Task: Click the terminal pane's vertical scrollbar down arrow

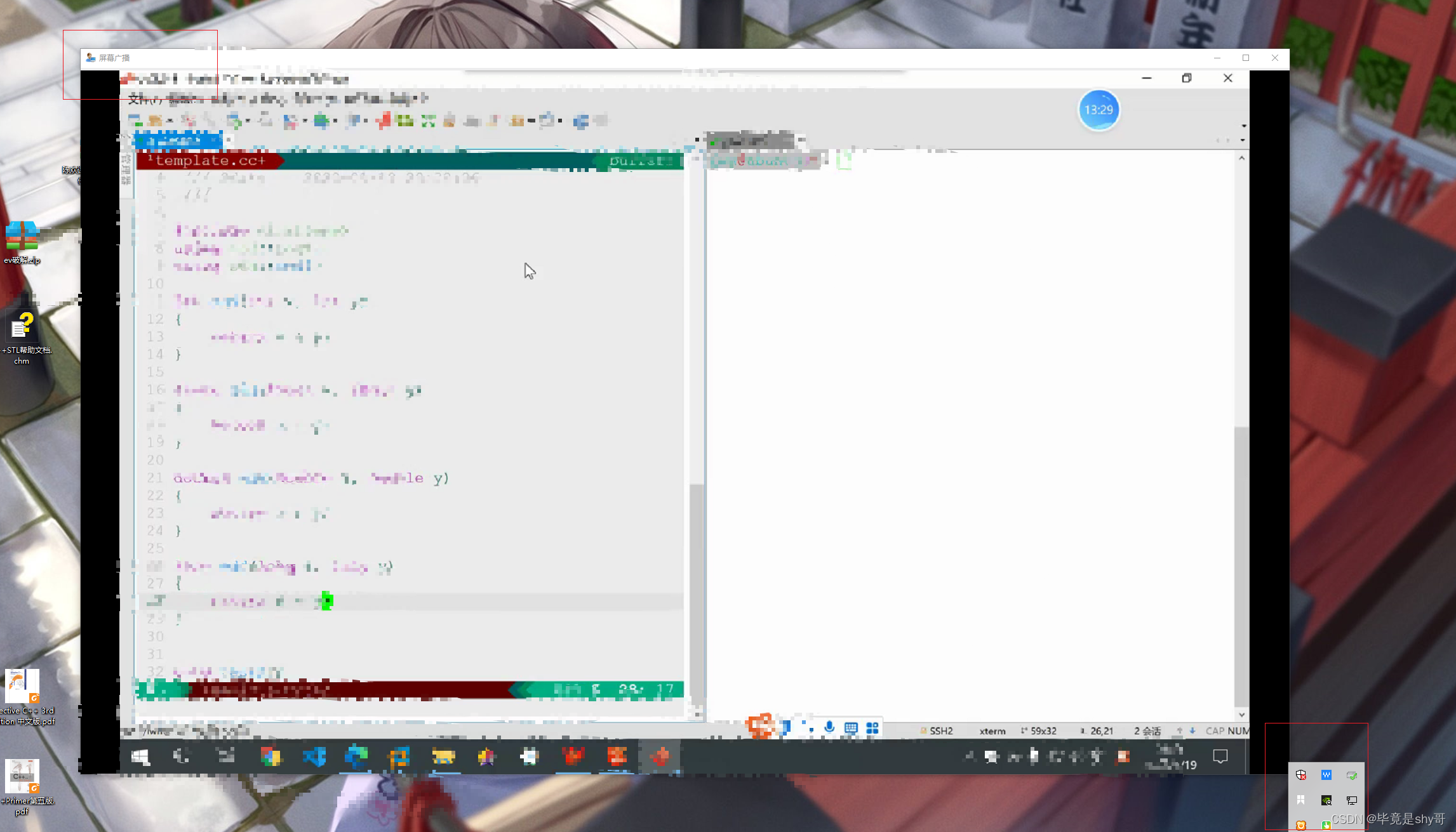Action: (x=1241, y=715)
